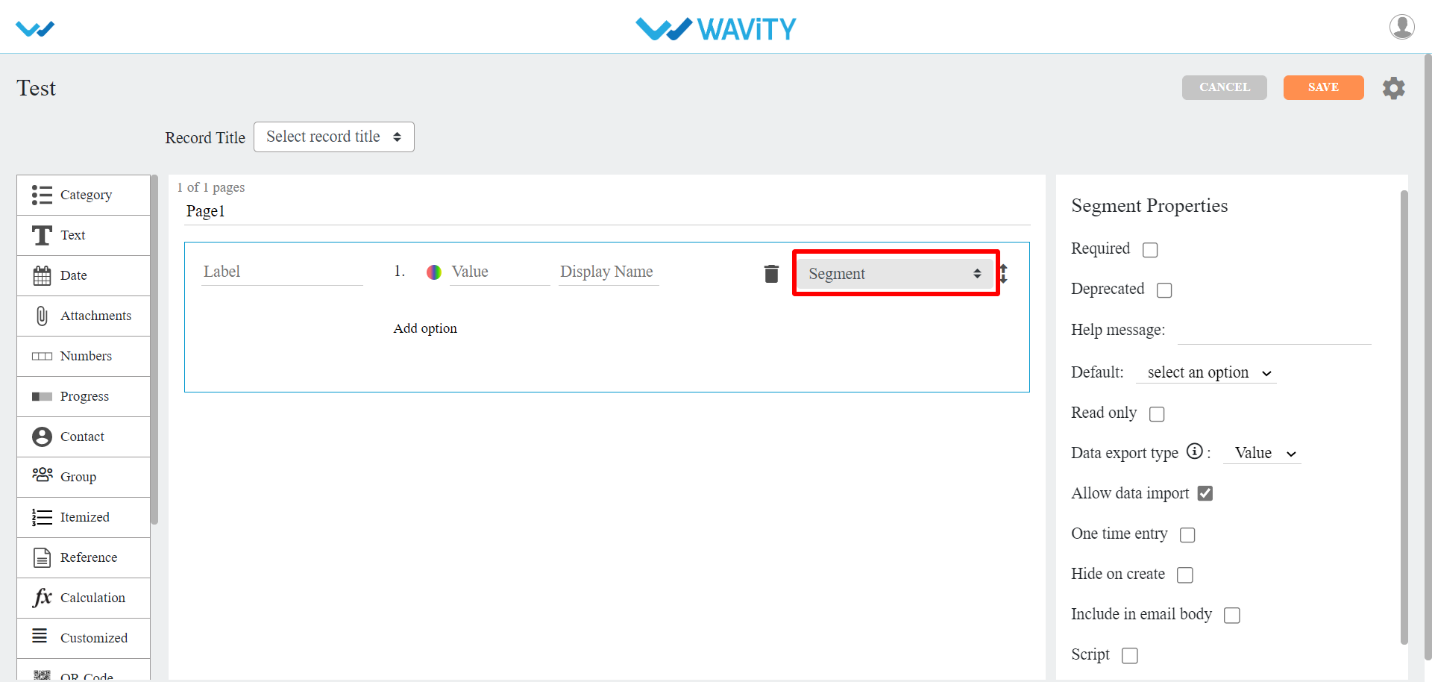Open the Data export type Value dropdown
Screen dimensions: 1432x682
tap(1262, 453)
